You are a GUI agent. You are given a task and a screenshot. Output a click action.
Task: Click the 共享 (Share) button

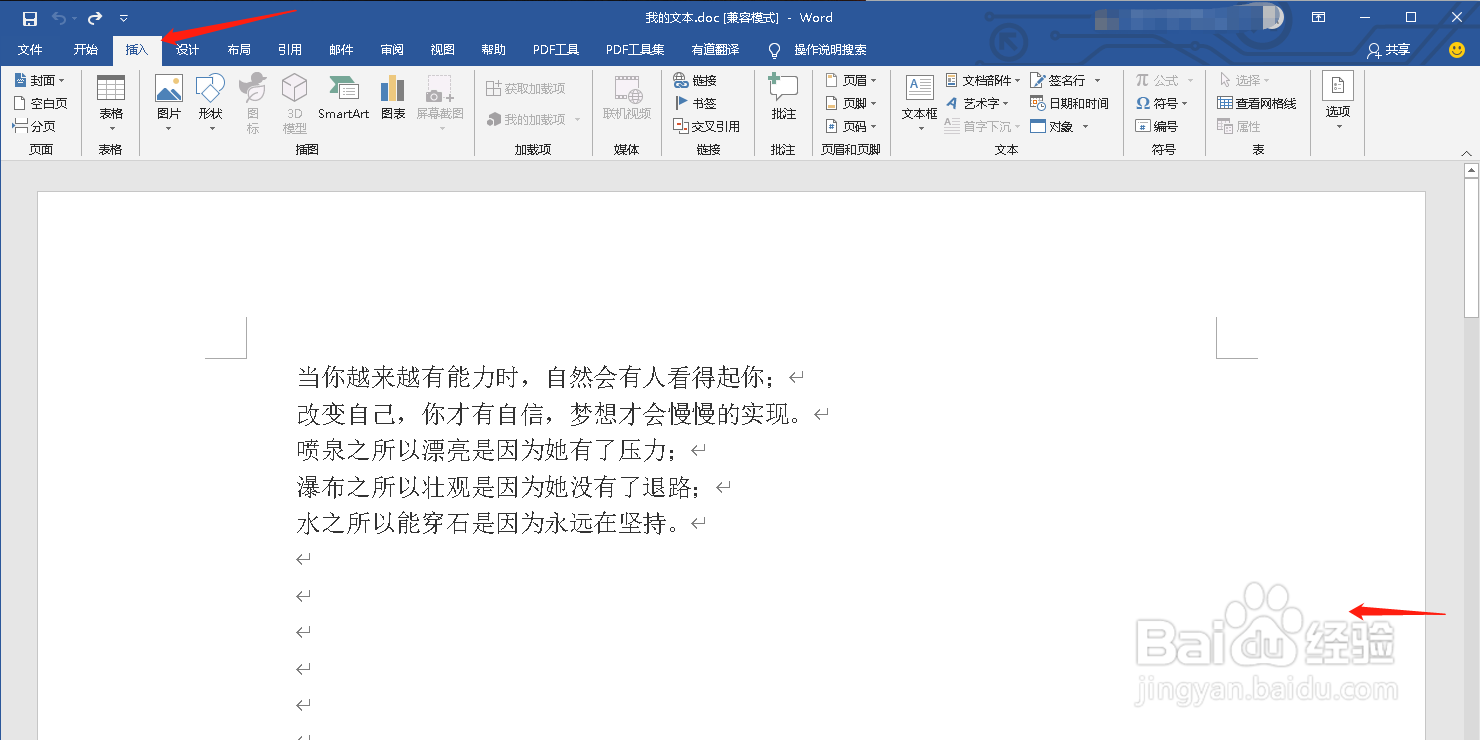[x=1389, y=50]
